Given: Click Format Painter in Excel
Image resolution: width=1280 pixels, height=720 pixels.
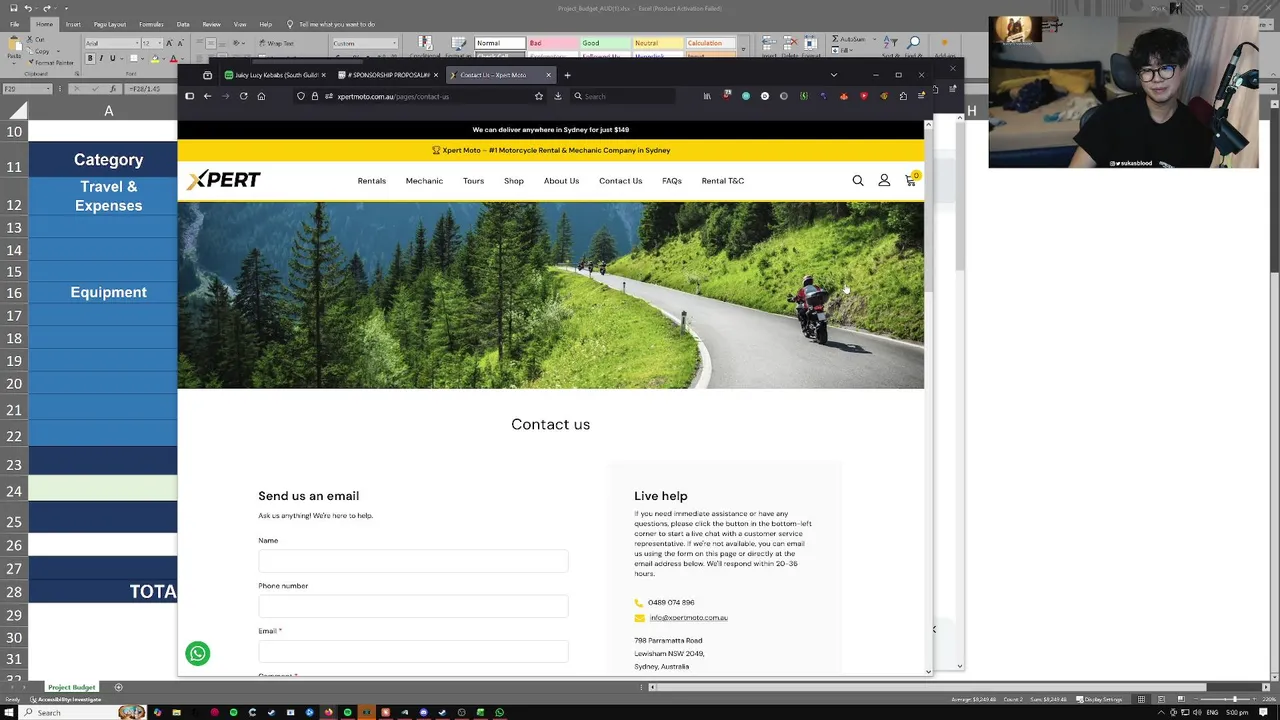Looking at the screenshot, I should click(50, 62).
